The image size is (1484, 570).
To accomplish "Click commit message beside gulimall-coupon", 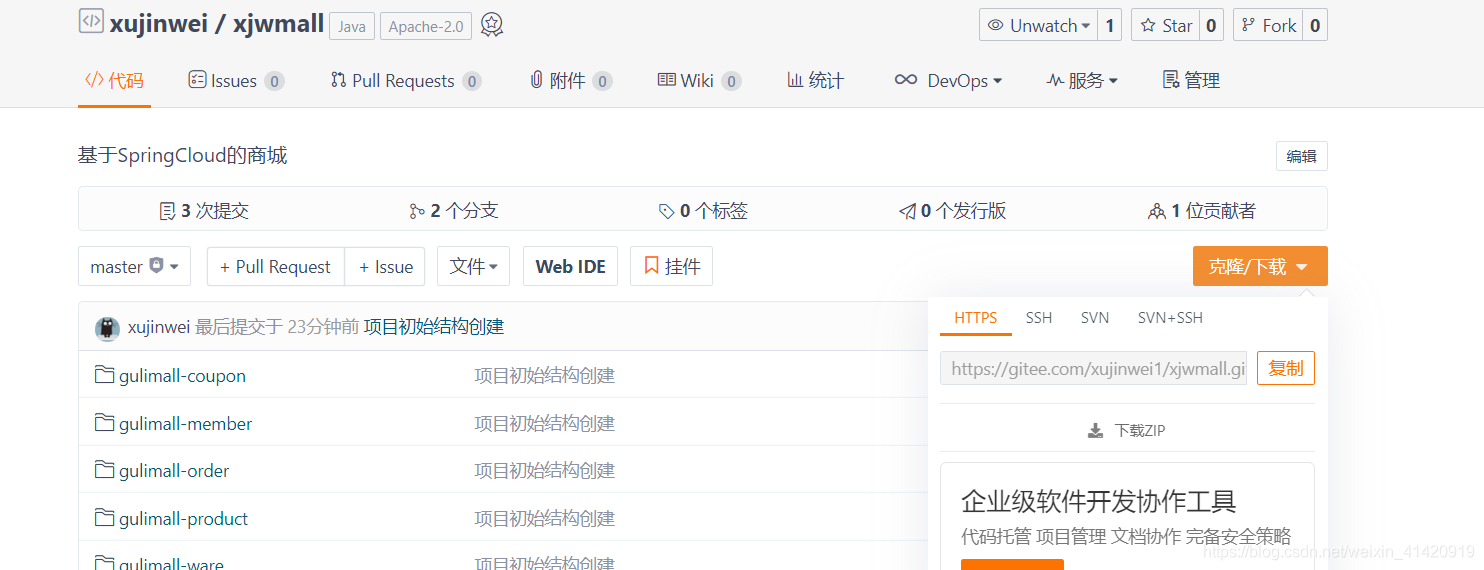I will click(544, 376).
